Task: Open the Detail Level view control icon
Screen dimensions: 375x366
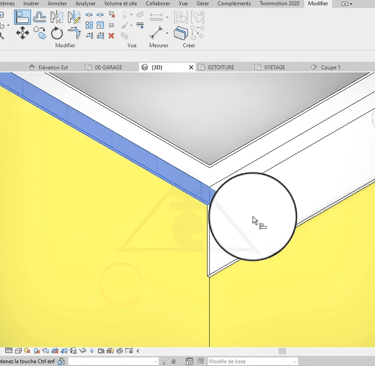Action: 9,351
